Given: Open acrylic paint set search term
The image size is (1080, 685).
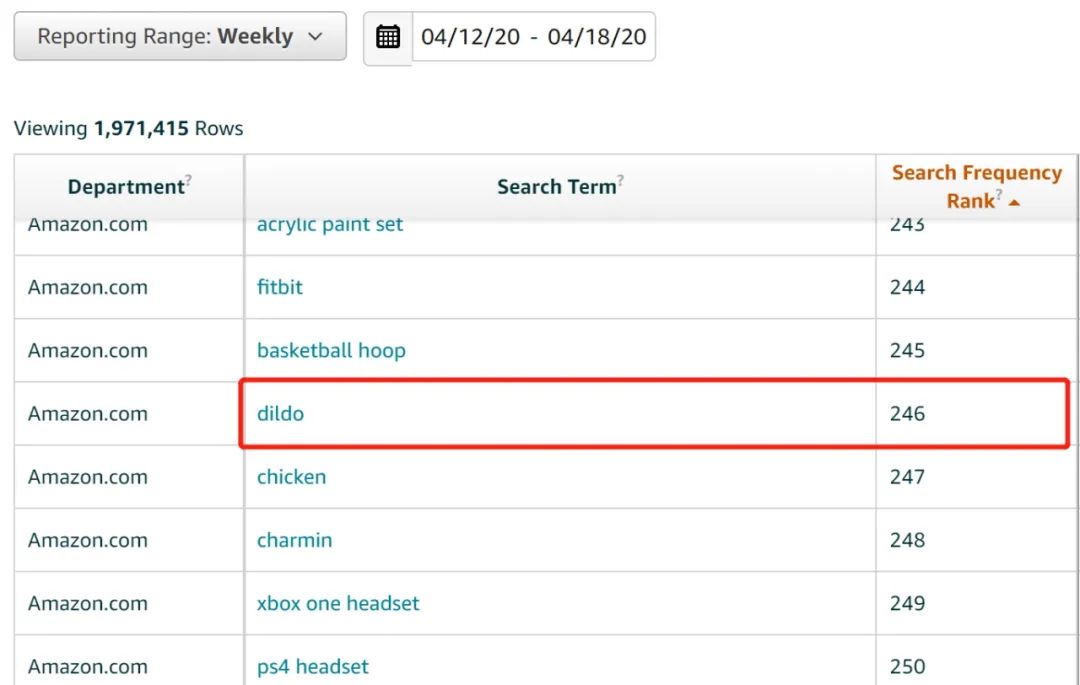Looking at the screenshot, I should point(330,225).
